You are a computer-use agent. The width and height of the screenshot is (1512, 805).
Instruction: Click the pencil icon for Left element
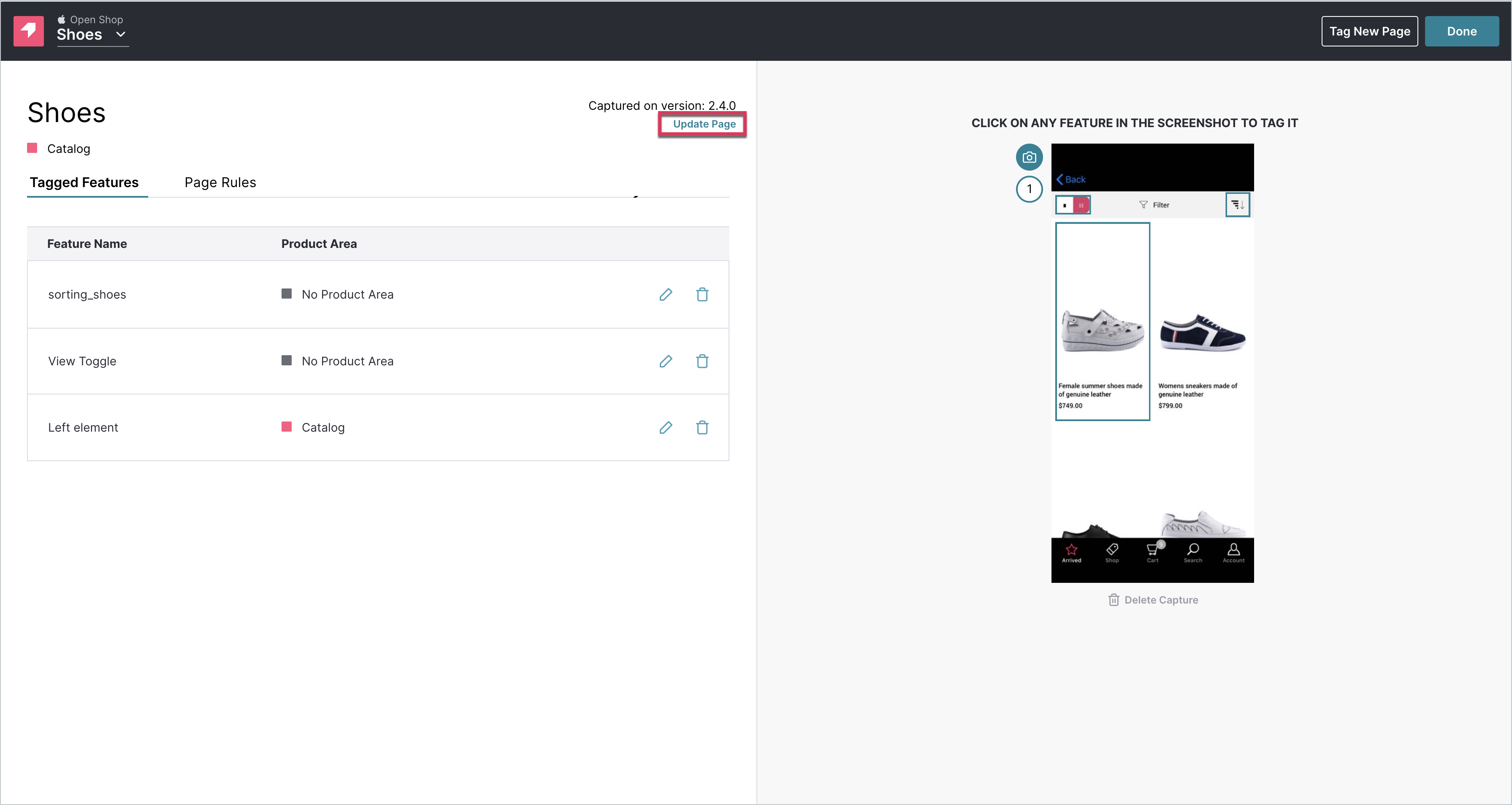[x=665, y=427]
